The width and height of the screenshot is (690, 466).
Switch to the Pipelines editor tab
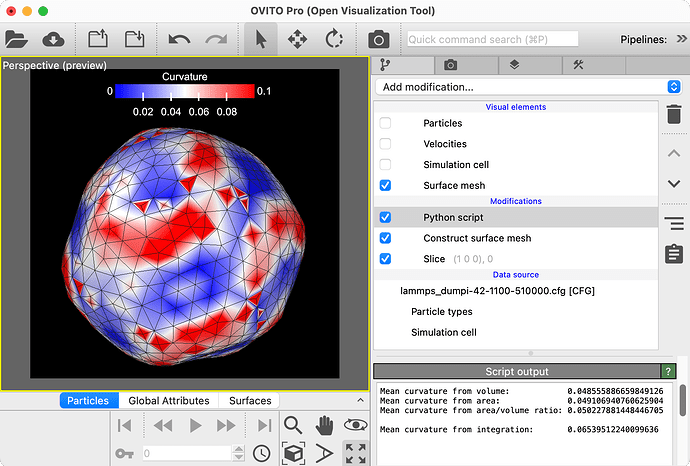tap(403, 65)
